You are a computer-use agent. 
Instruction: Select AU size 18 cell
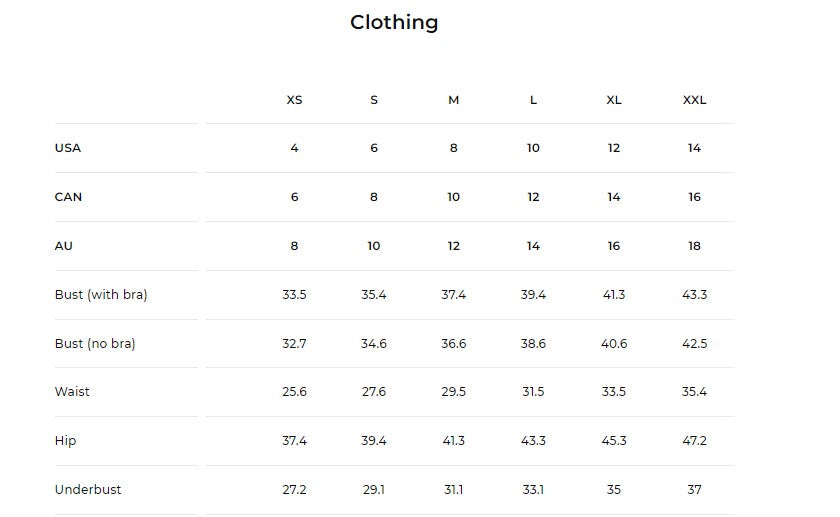(694, 246)
